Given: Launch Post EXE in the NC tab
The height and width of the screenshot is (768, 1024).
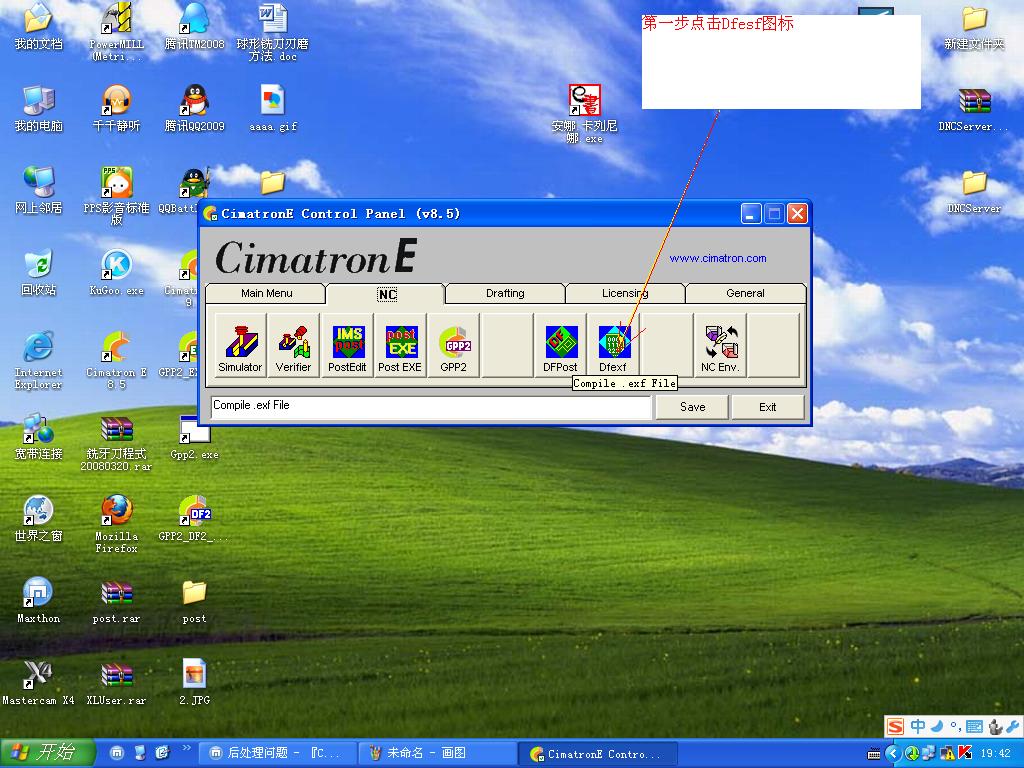Looking at the screenshot, I should pos(400,345).
